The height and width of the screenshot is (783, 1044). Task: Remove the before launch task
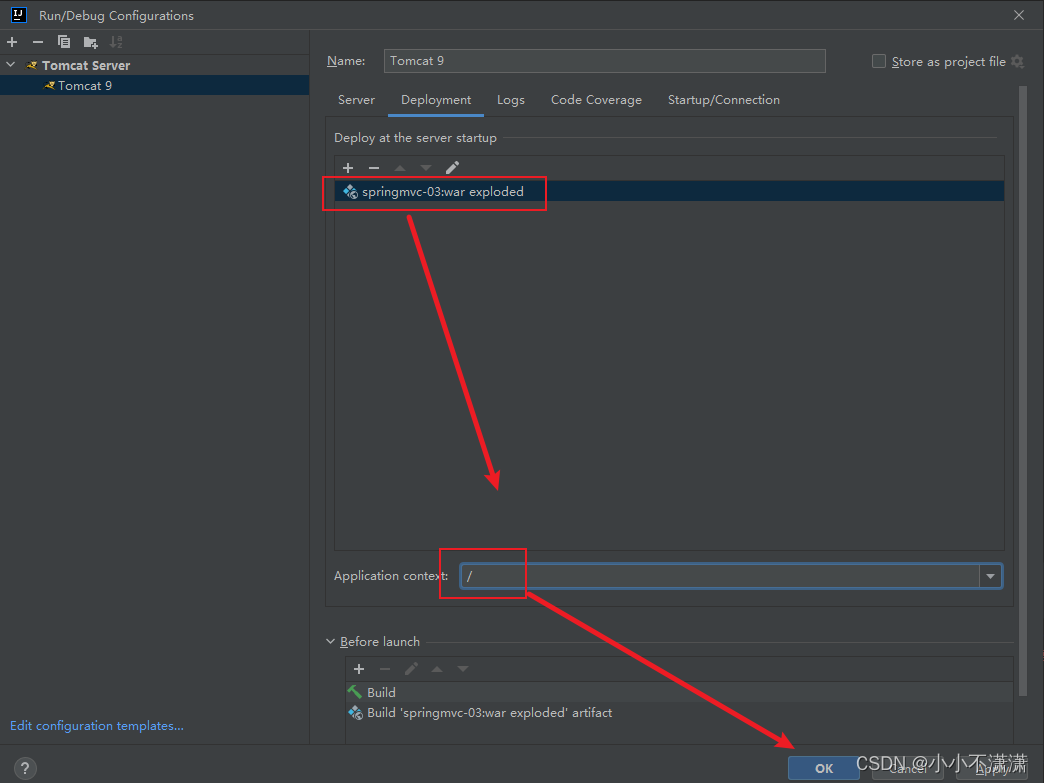(x=385, y=668)
